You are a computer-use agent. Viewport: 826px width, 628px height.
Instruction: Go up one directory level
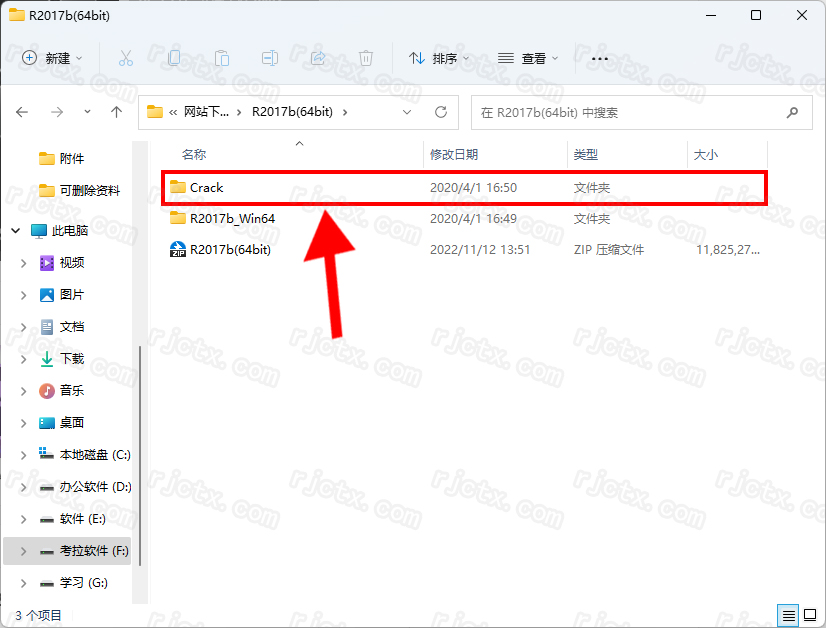pyautogui.click(x=117, y=112)
